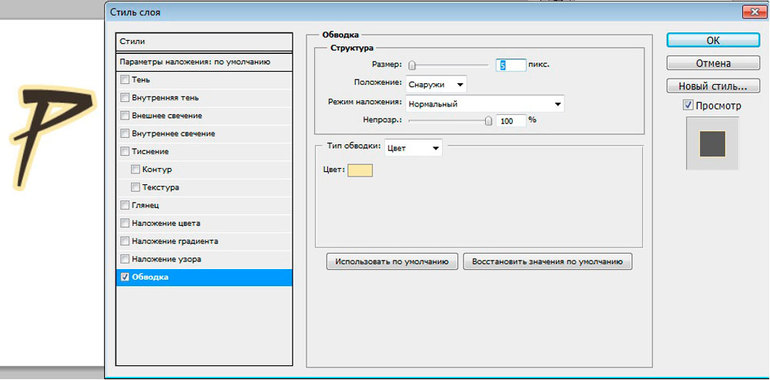Enable the Наложение цвета checkbox
770x380 pixels.
tap(125, 223)
